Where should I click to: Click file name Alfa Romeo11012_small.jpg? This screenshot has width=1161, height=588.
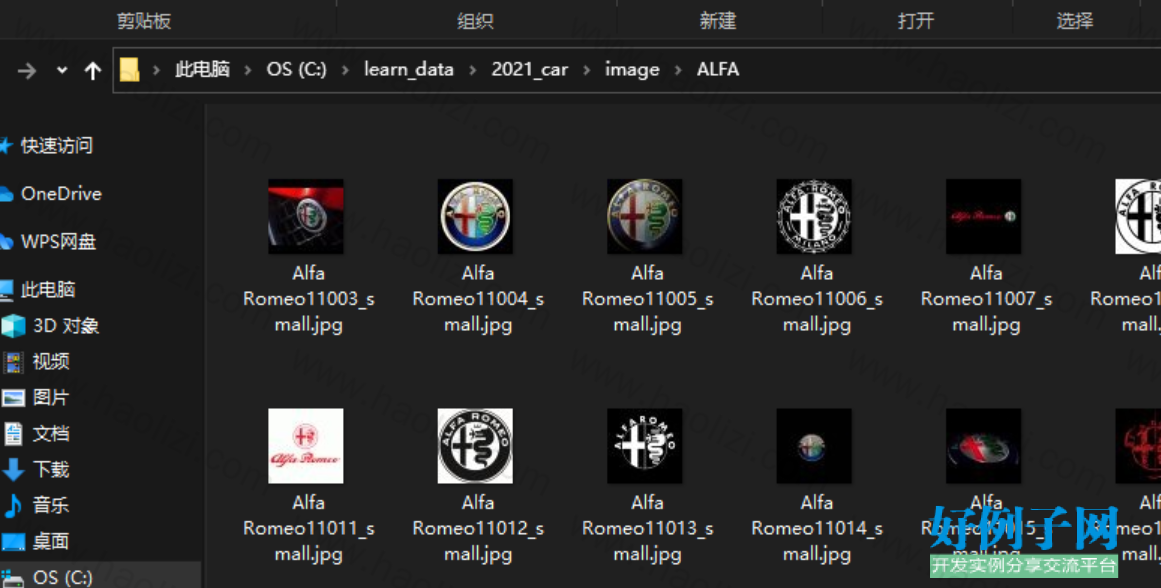[478, 529]
